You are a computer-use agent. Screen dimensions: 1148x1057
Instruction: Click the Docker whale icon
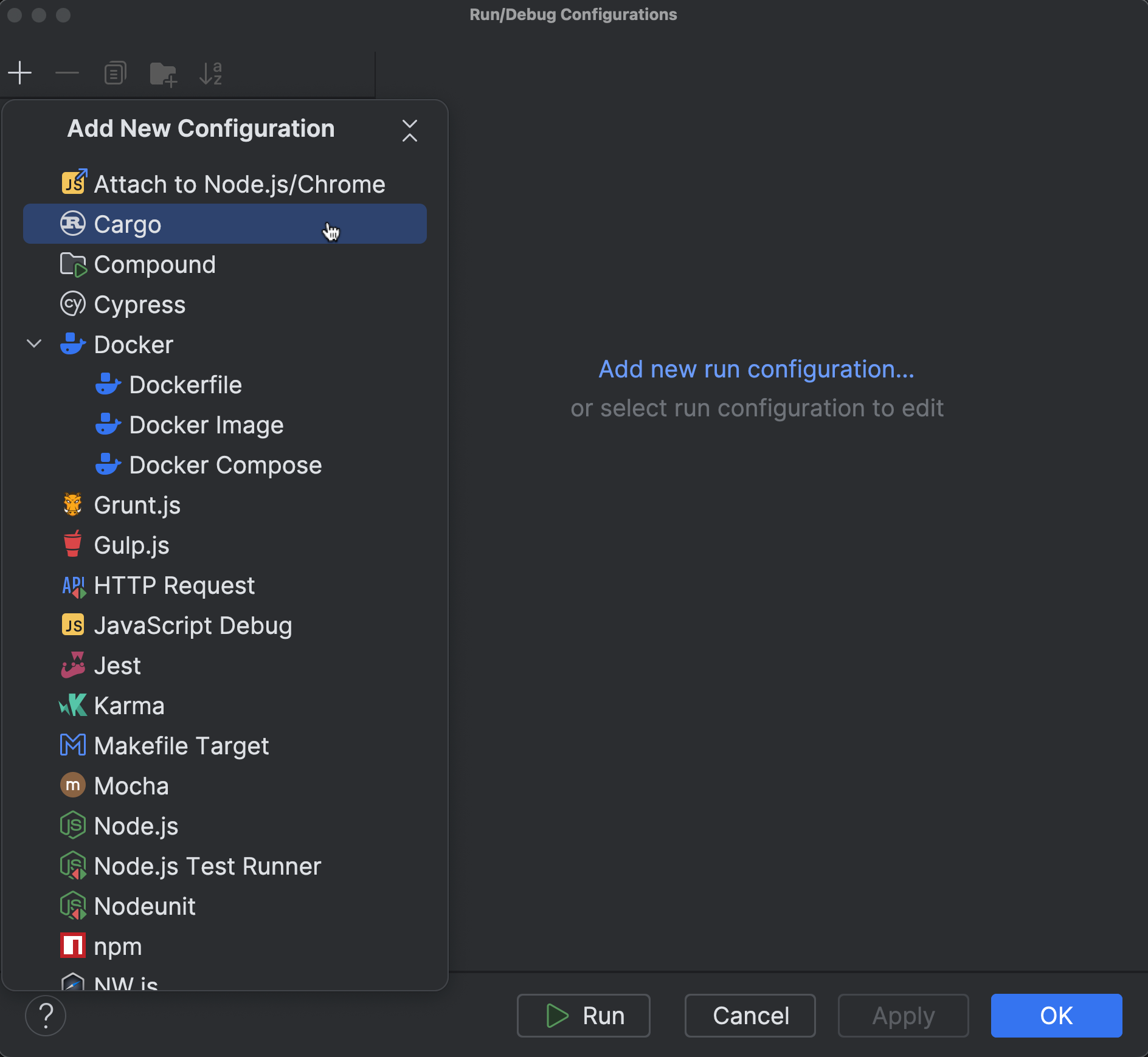(72, 344)
